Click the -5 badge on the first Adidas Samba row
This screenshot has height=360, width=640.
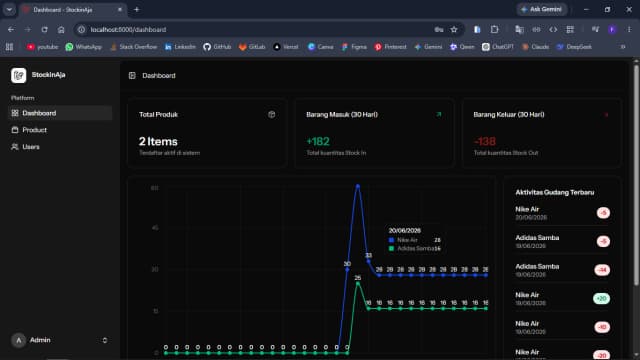click(603, 241)
